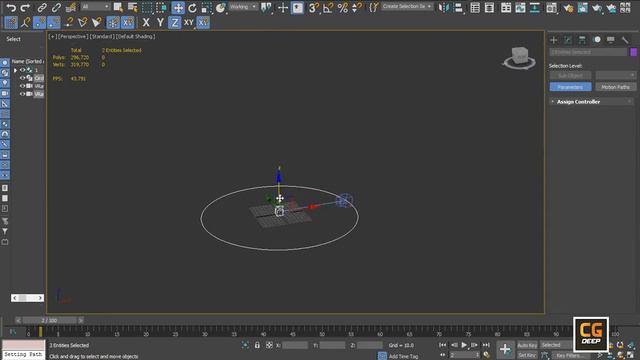The width and height of the screenshot is (640, 360).
Task: Activate the Select and Scale tool
Action: pos(207,7)
